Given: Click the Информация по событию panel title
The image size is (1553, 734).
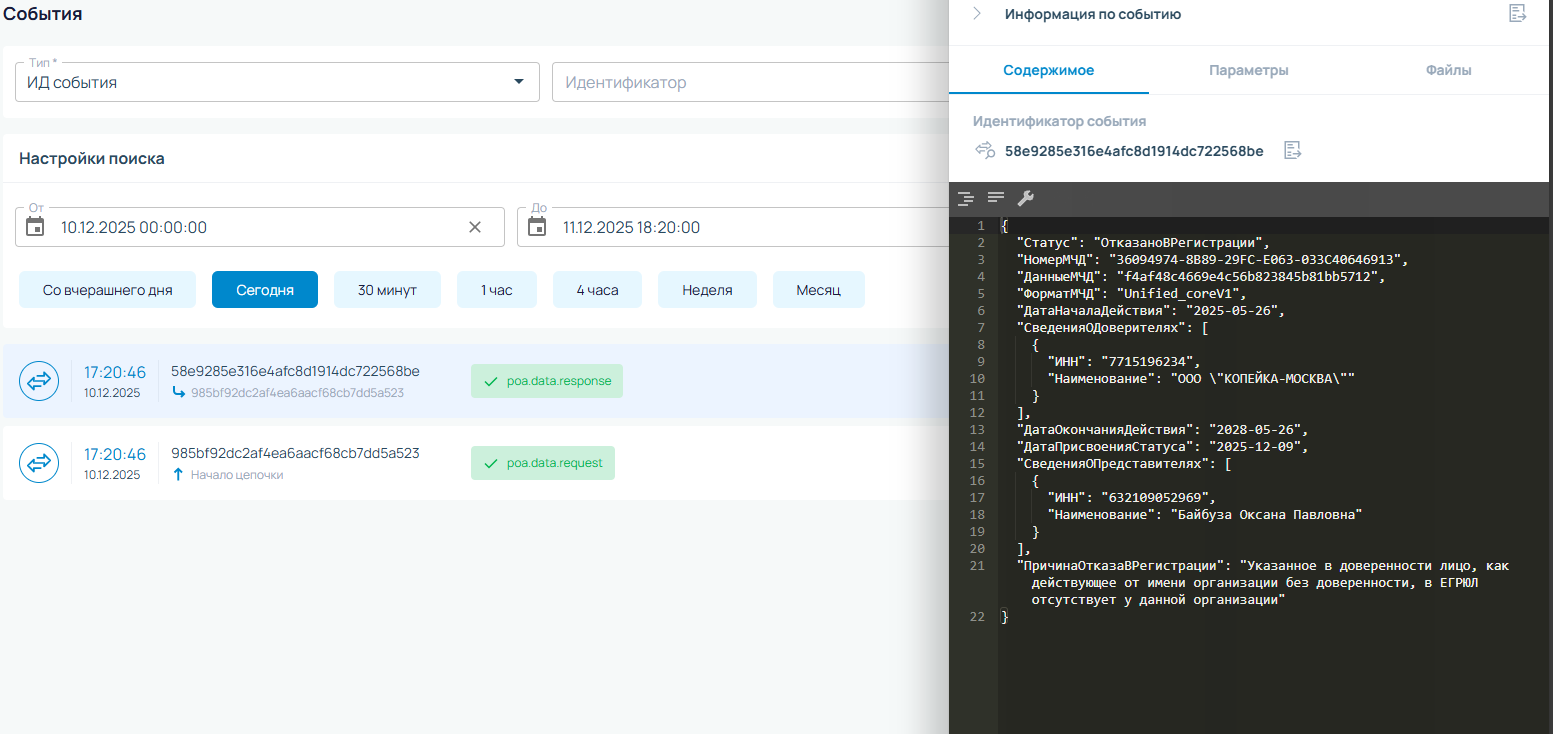Looking at the screenshot, I should (1093, 14).
